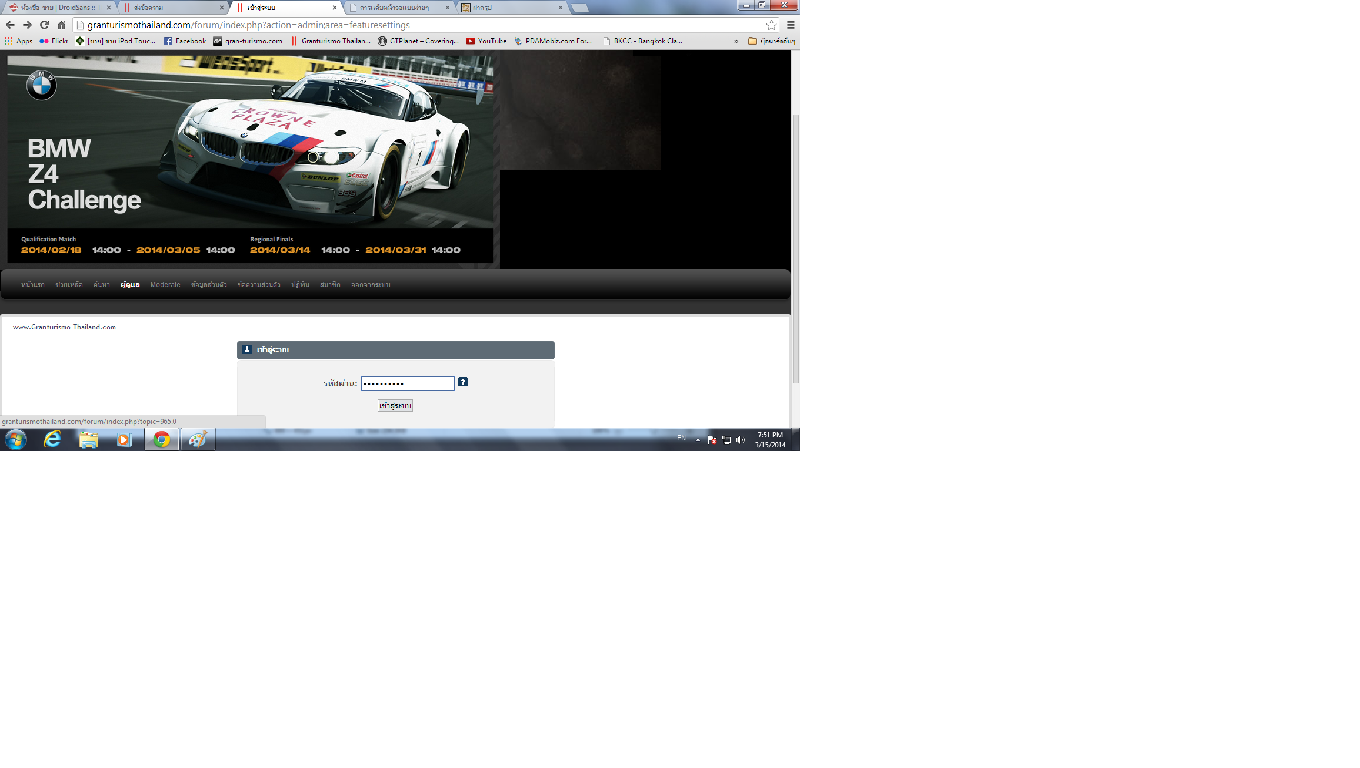Switch to the fourth browser tab
This screenshot has width=1360, height=768.
400,7
